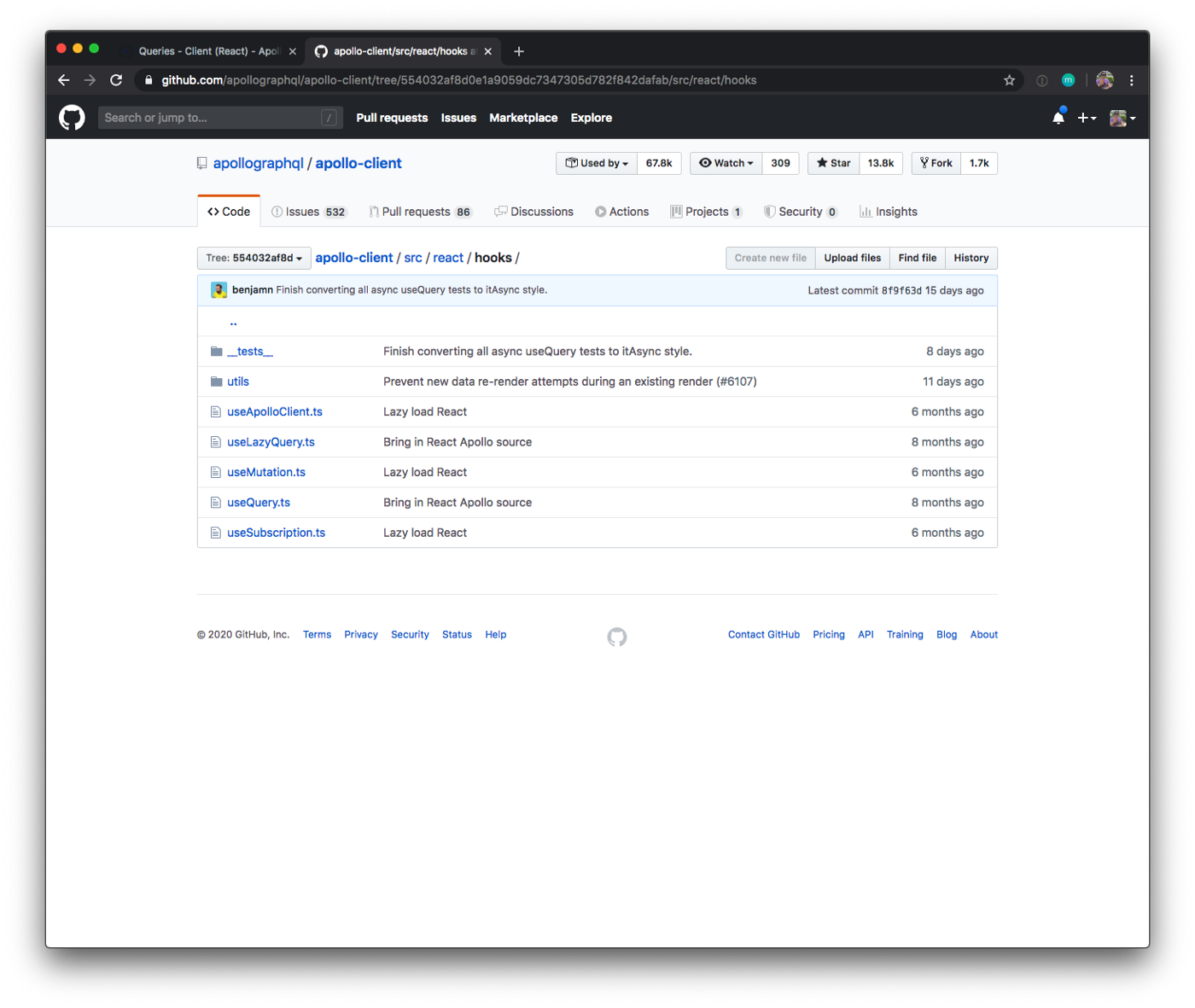Open the plus create-new dropdown
This screenshot has width=1195, height=1008.
[1087, 118]
